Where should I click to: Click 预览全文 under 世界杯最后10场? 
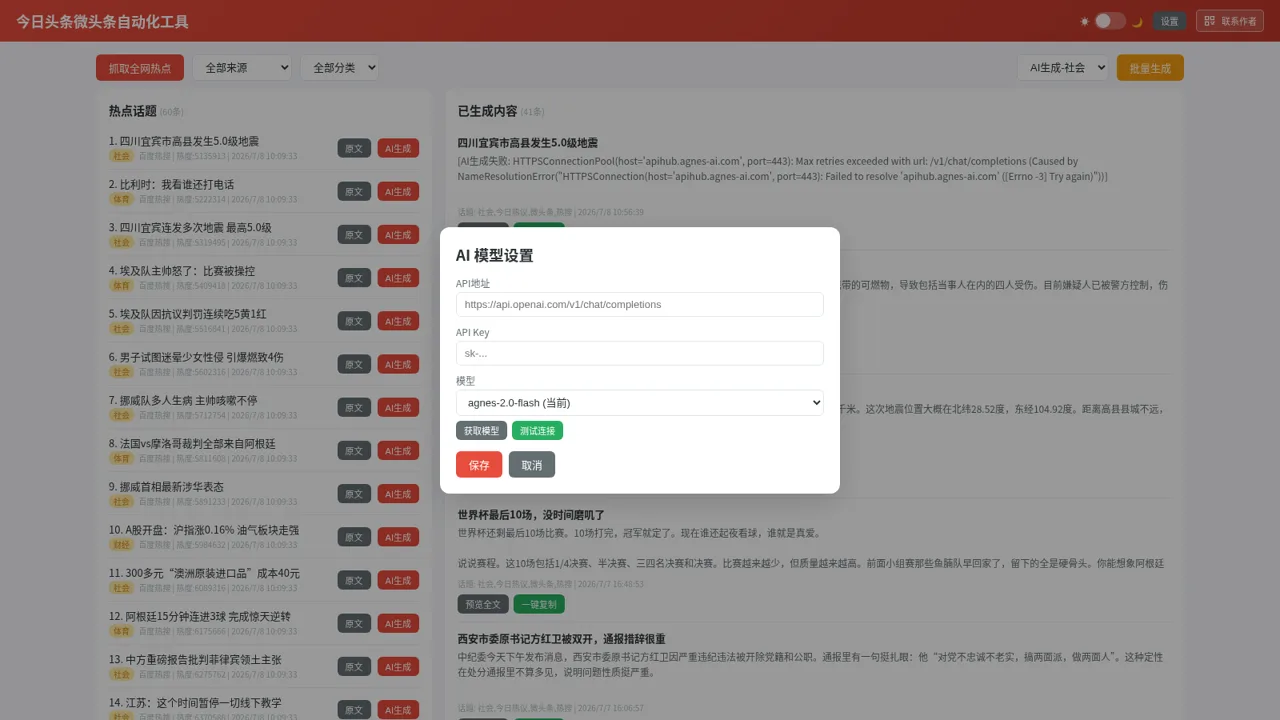[x=483, y=604]
